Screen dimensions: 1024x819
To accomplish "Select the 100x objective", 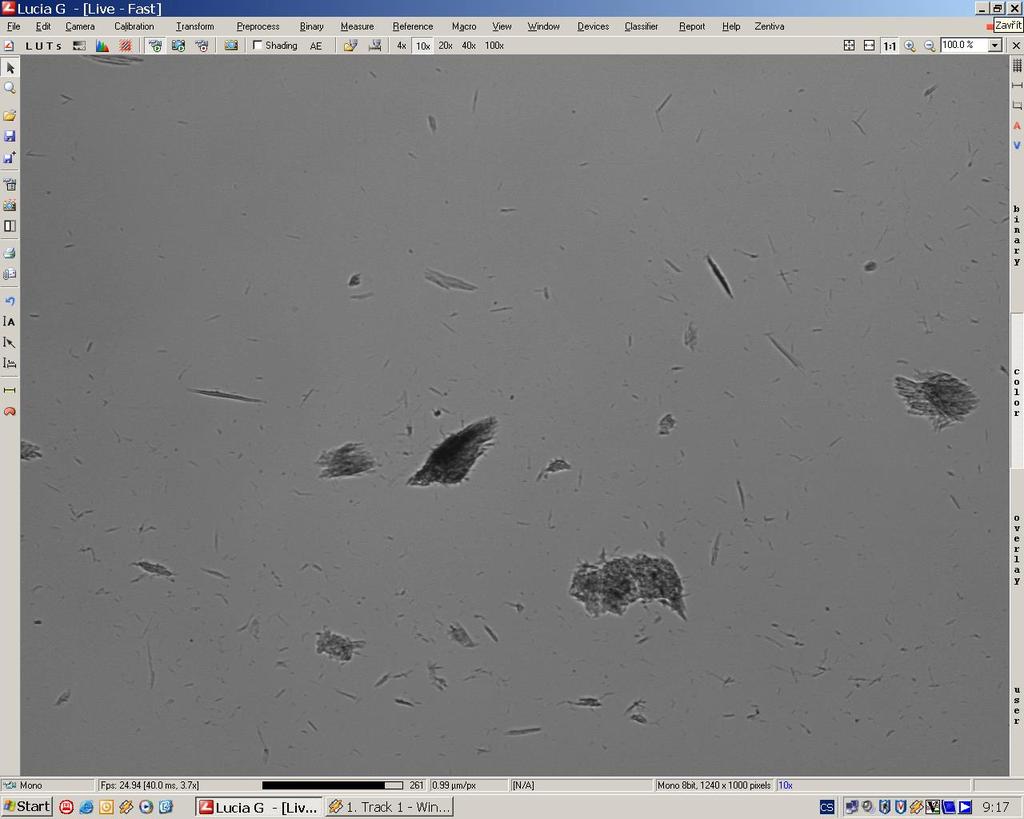I will tap(494, 46).
